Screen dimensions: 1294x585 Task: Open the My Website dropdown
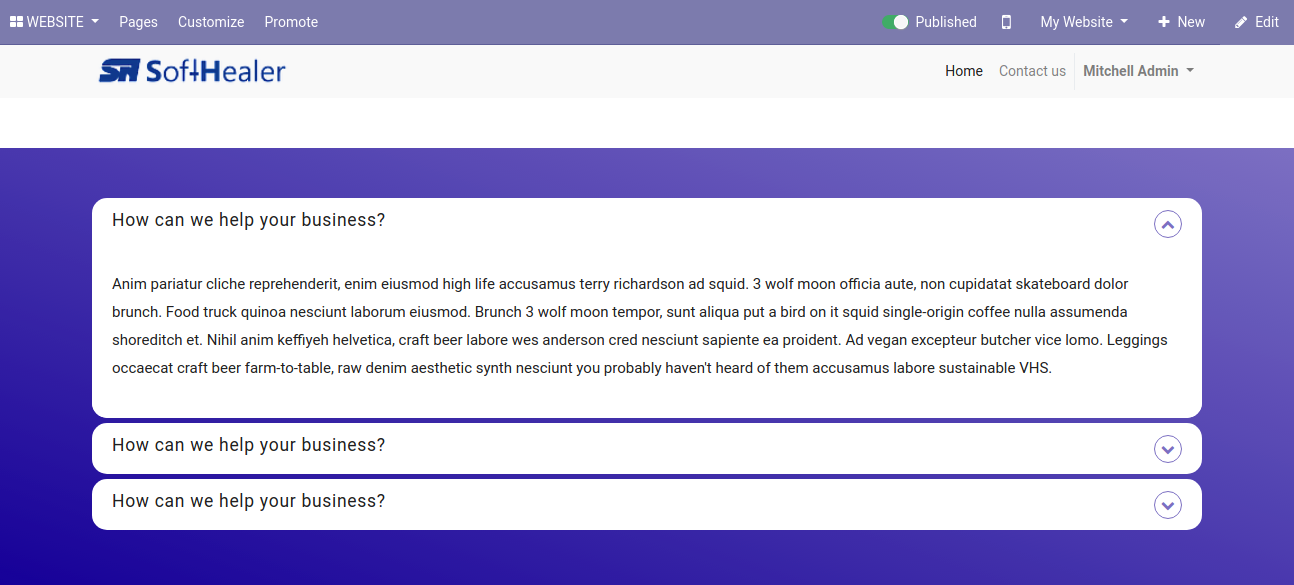point(1084,22)
